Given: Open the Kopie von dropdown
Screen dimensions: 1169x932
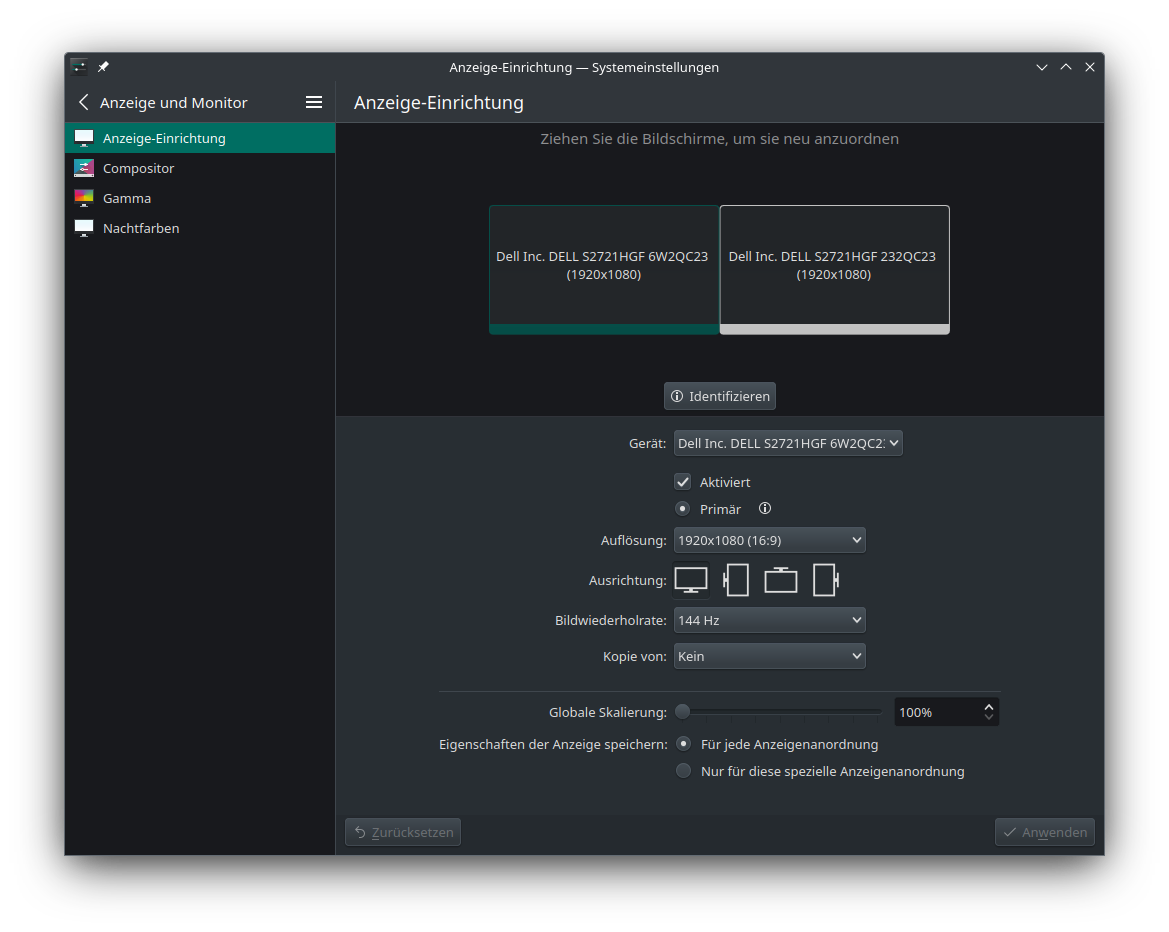Looking at the screenshot, I should point(769,656).
